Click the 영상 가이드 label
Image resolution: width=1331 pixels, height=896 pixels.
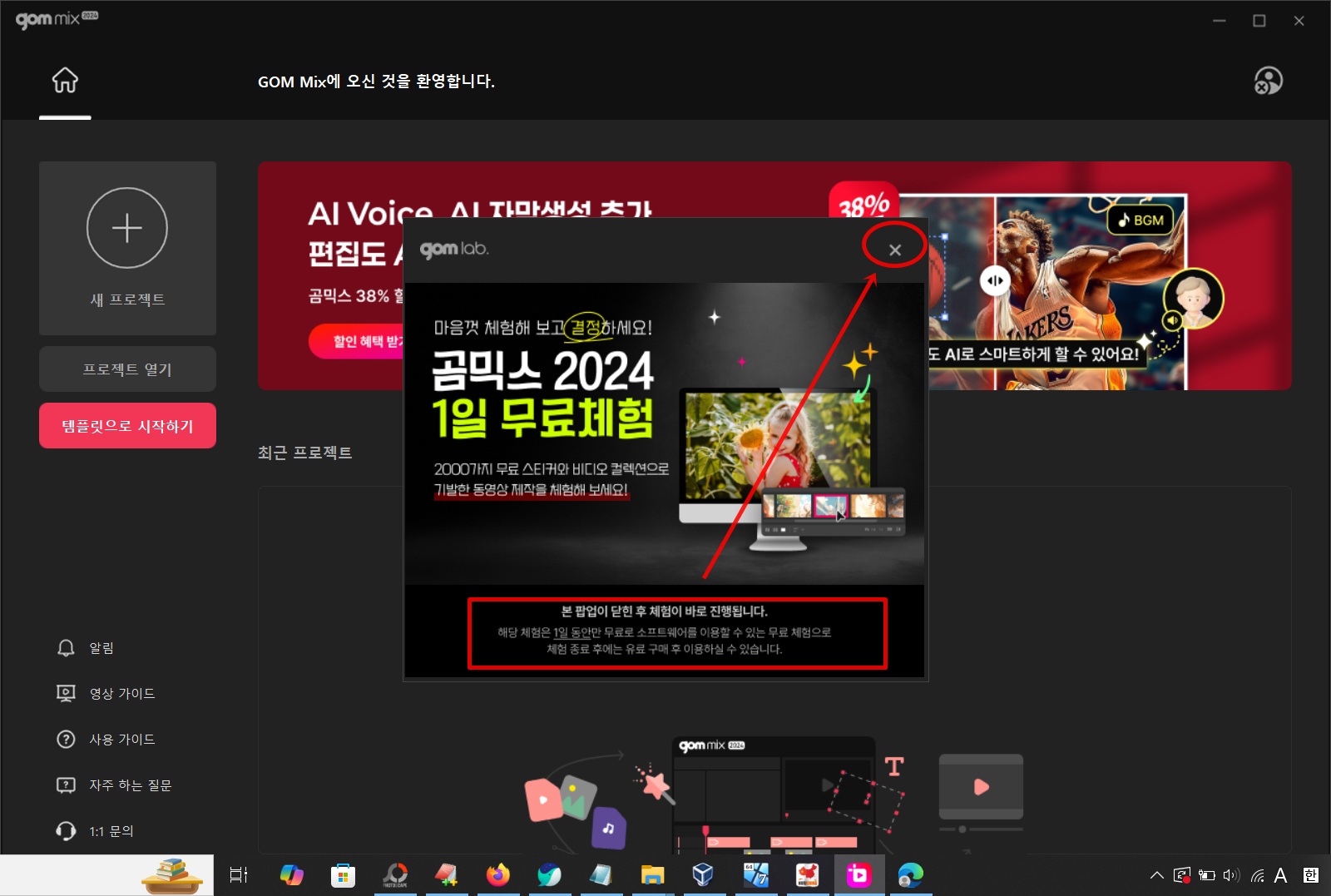[x=122, y=694]
